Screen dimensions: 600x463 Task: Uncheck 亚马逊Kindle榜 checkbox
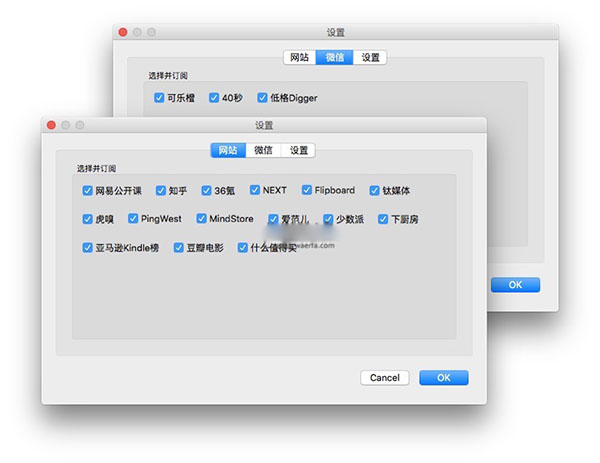click(x=88, y=248)
